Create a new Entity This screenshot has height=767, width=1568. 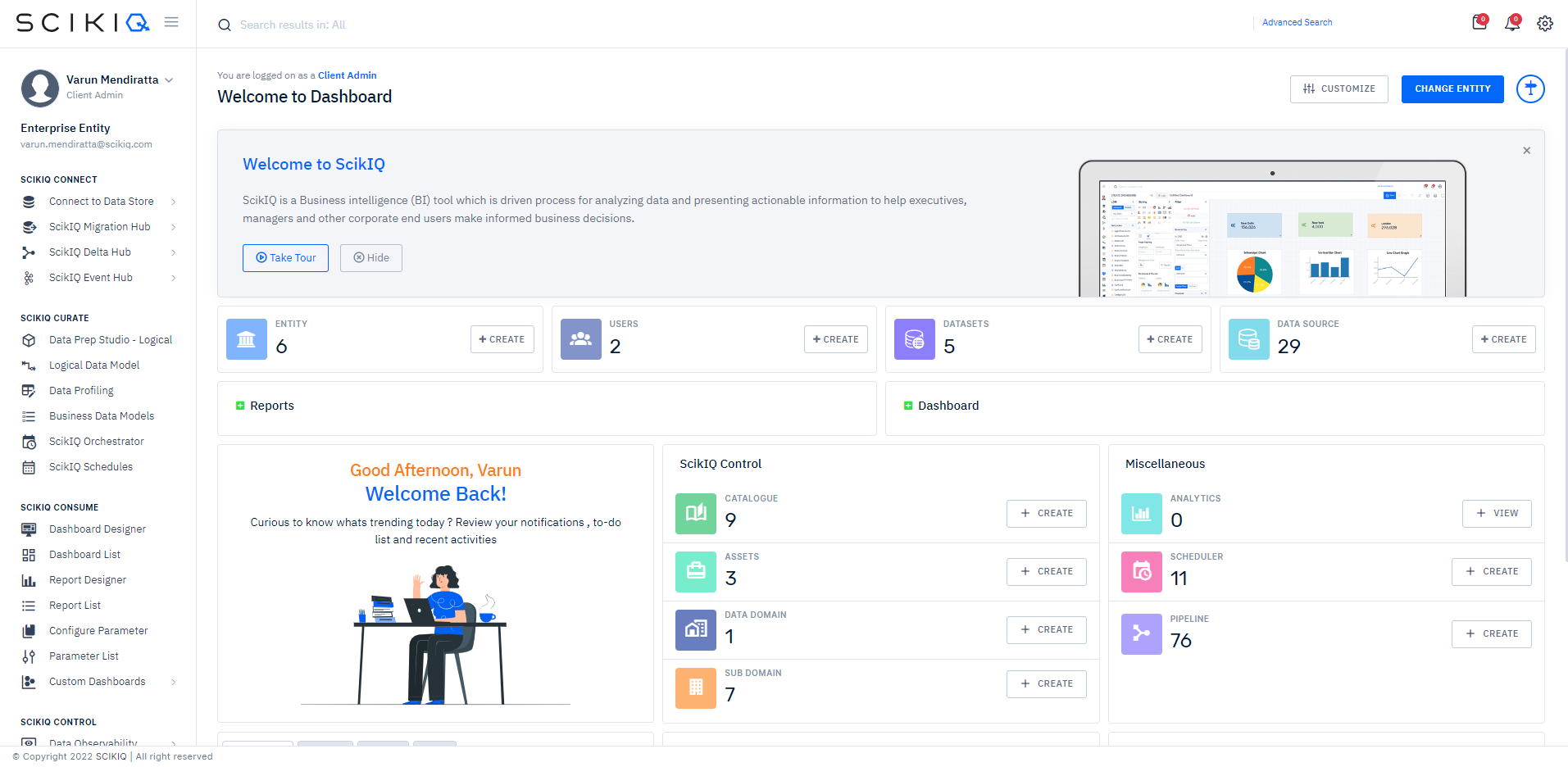[x=502, y=339]
